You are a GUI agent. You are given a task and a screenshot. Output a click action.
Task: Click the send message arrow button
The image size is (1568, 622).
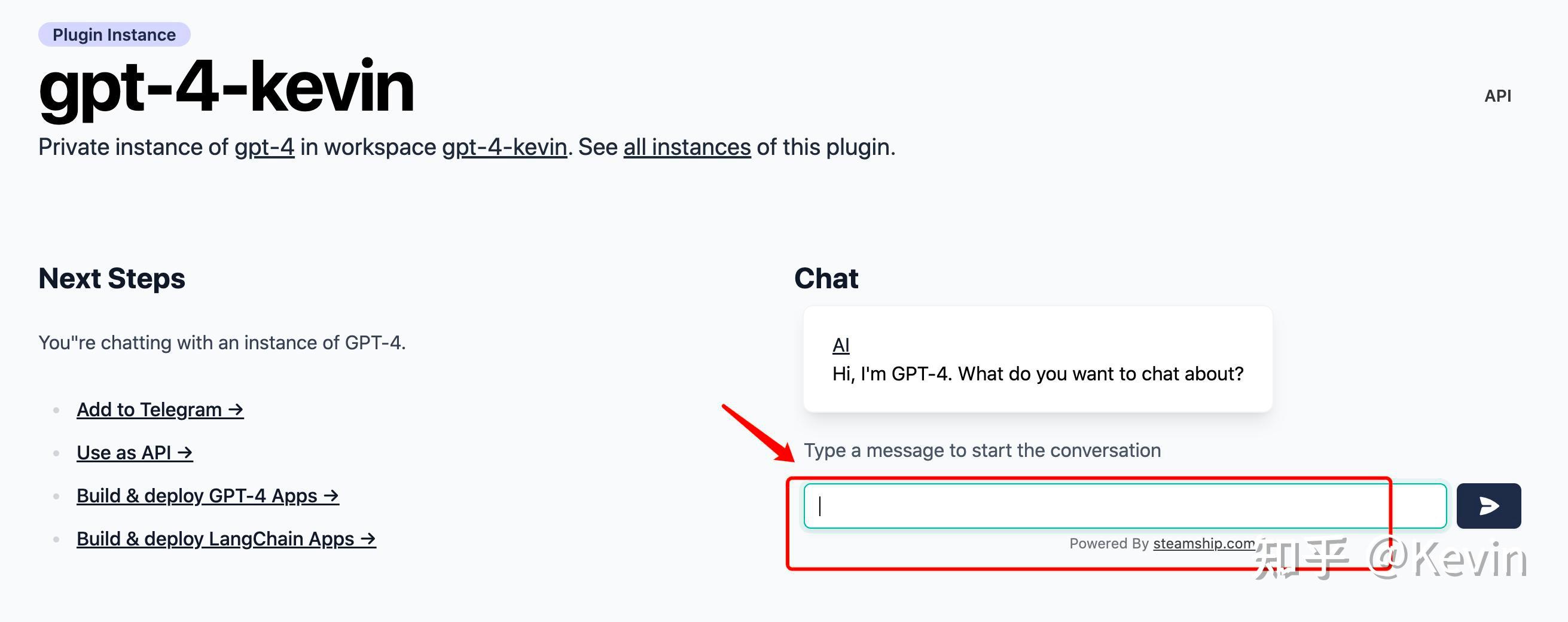pyautogui.click(x=1488, y=506)
